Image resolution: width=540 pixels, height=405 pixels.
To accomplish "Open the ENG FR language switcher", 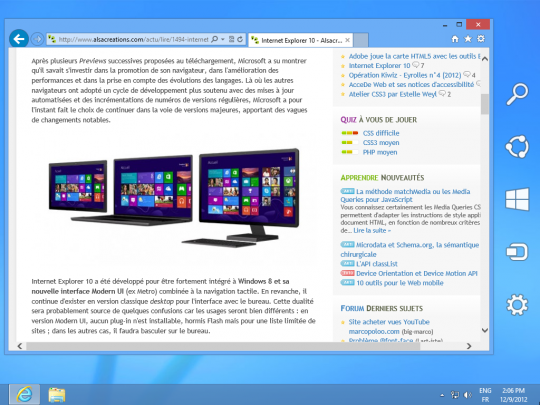I will click(x=485, y=395).
